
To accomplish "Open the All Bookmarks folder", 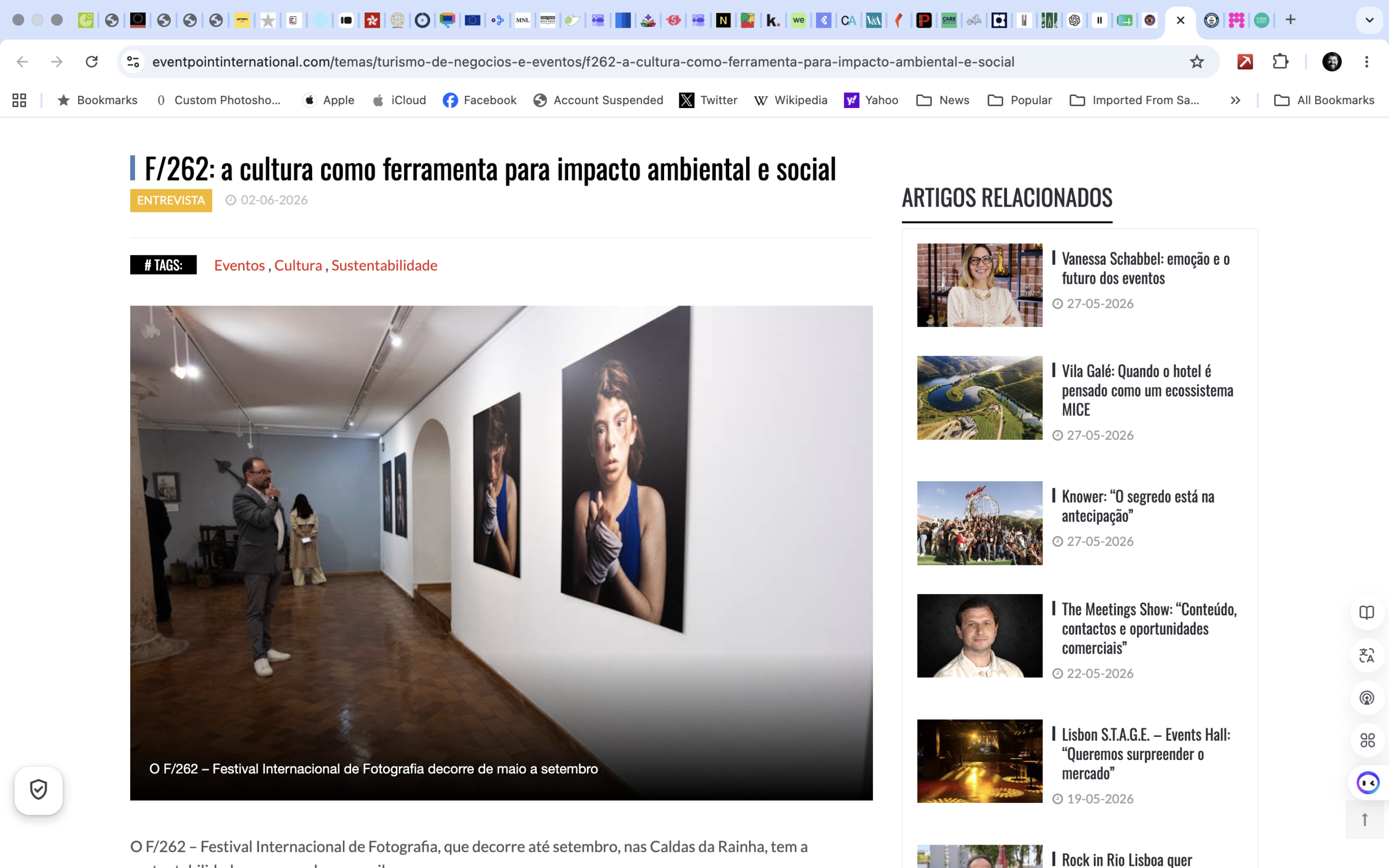I will [x=1324, y=100].
